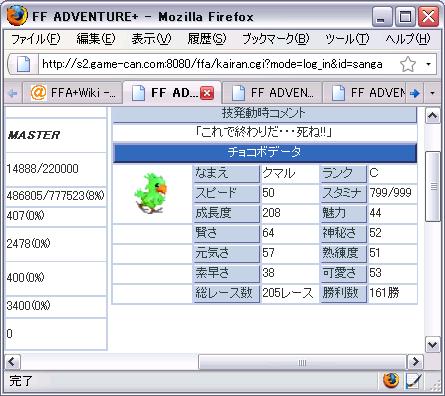
Task: Open the ツール menu
Action: click(x=347, y=39)
